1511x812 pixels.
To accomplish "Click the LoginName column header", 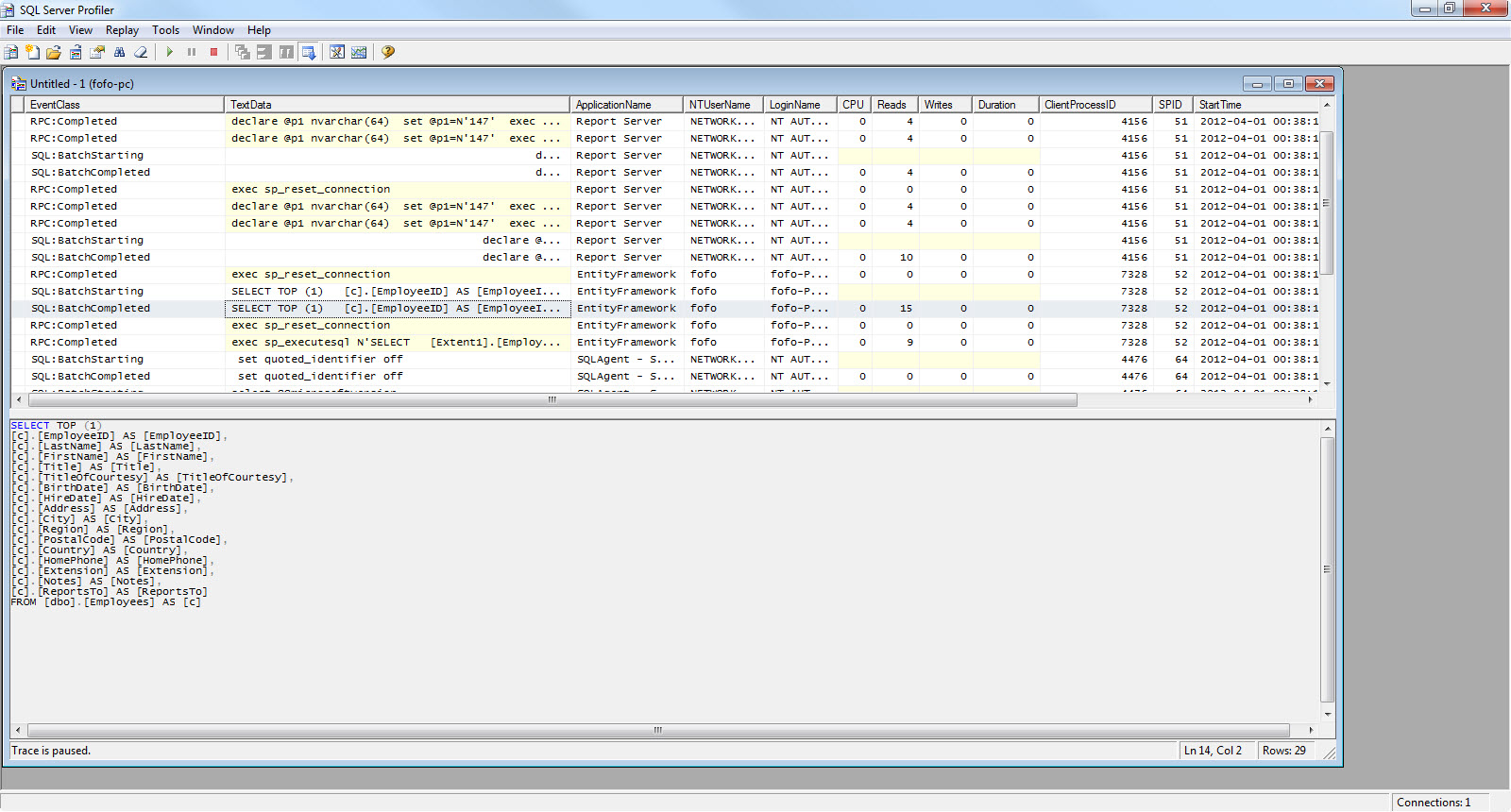I will [801, 105].
